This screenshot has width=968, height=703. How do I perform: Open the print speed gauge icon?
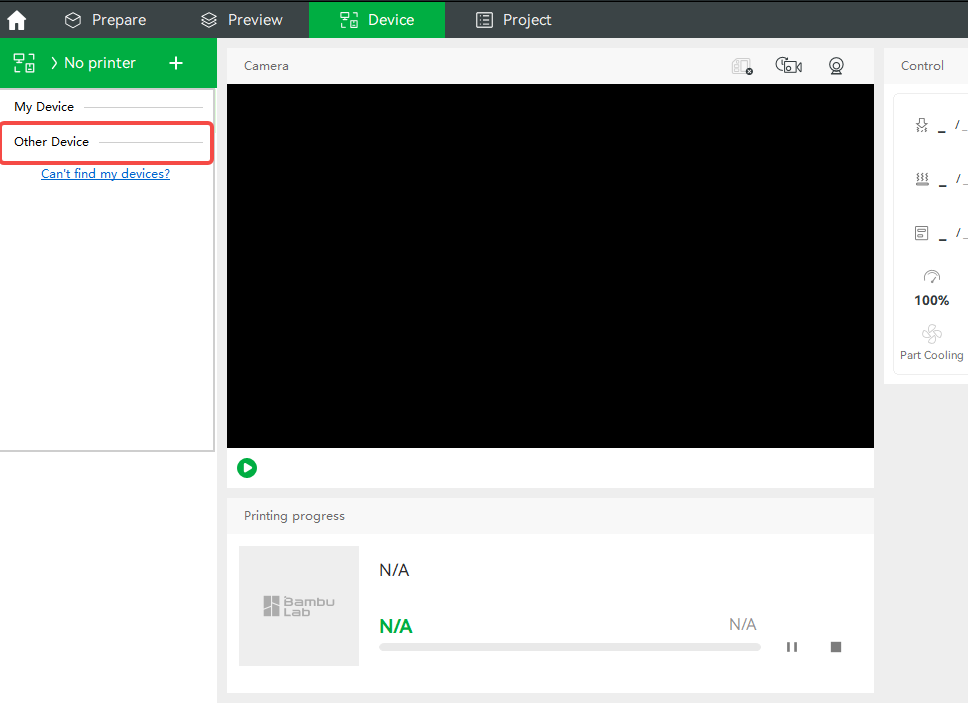tap(932, 277)
